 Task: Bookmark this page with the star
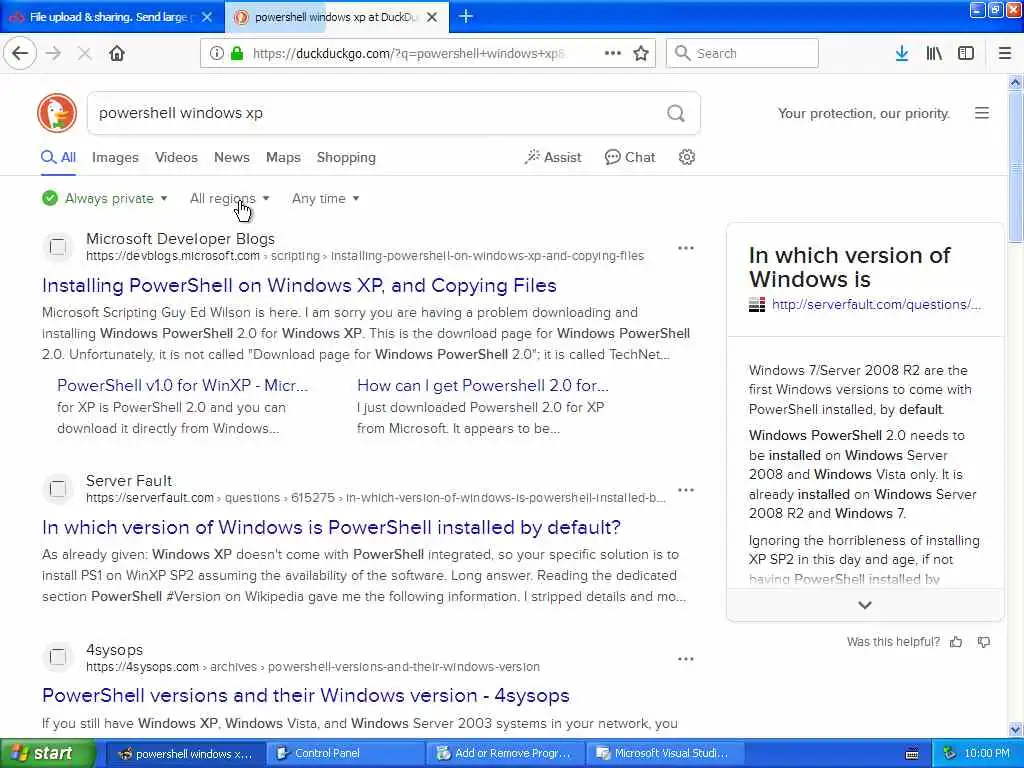(641, 54)
